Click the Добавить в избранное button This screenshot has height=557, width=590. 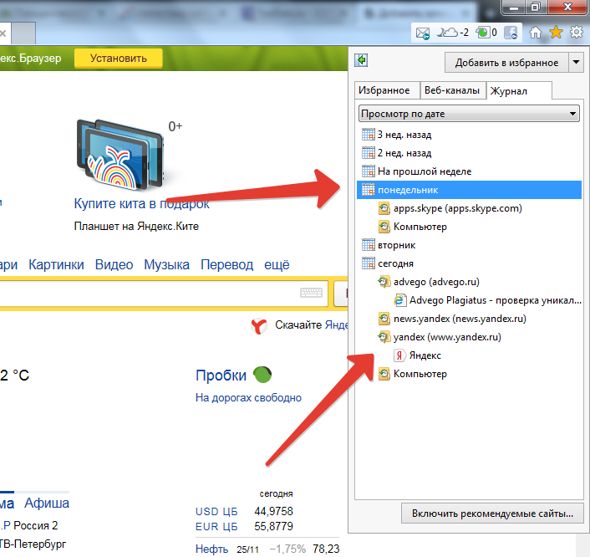(x=506, y=62)
